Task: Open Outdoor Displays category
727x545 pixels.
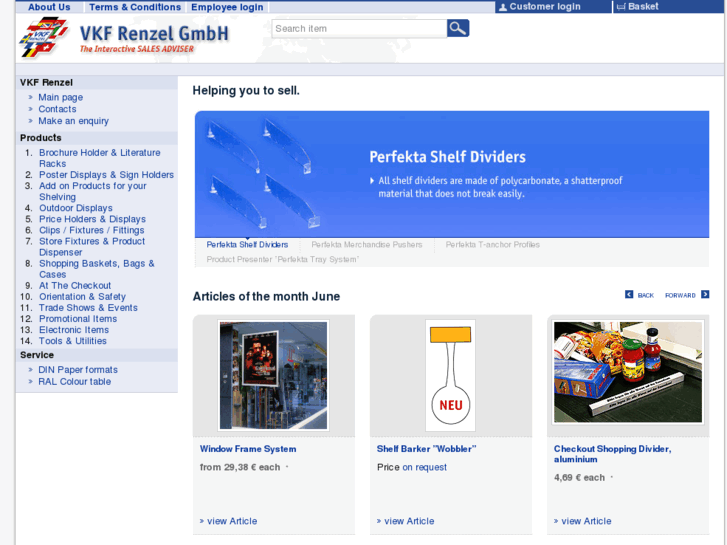Action: point(76,208)
